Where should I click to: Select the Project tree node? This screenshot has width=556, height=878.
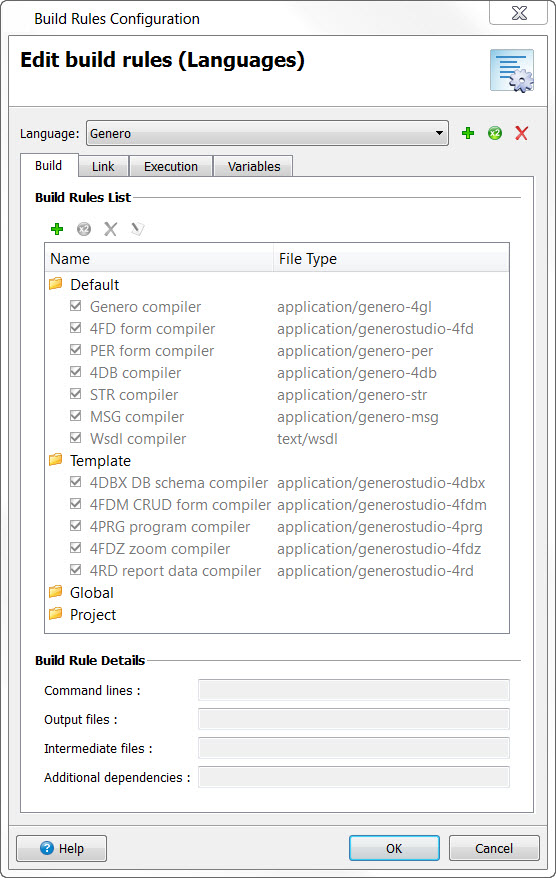93,615
